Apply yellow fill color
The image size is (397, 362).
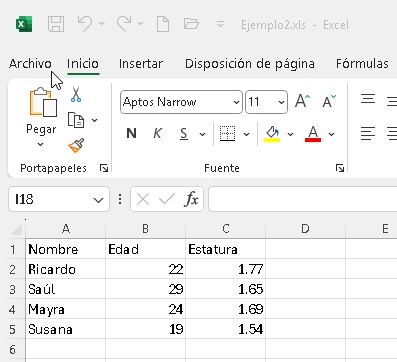click(x=272, y=134)
